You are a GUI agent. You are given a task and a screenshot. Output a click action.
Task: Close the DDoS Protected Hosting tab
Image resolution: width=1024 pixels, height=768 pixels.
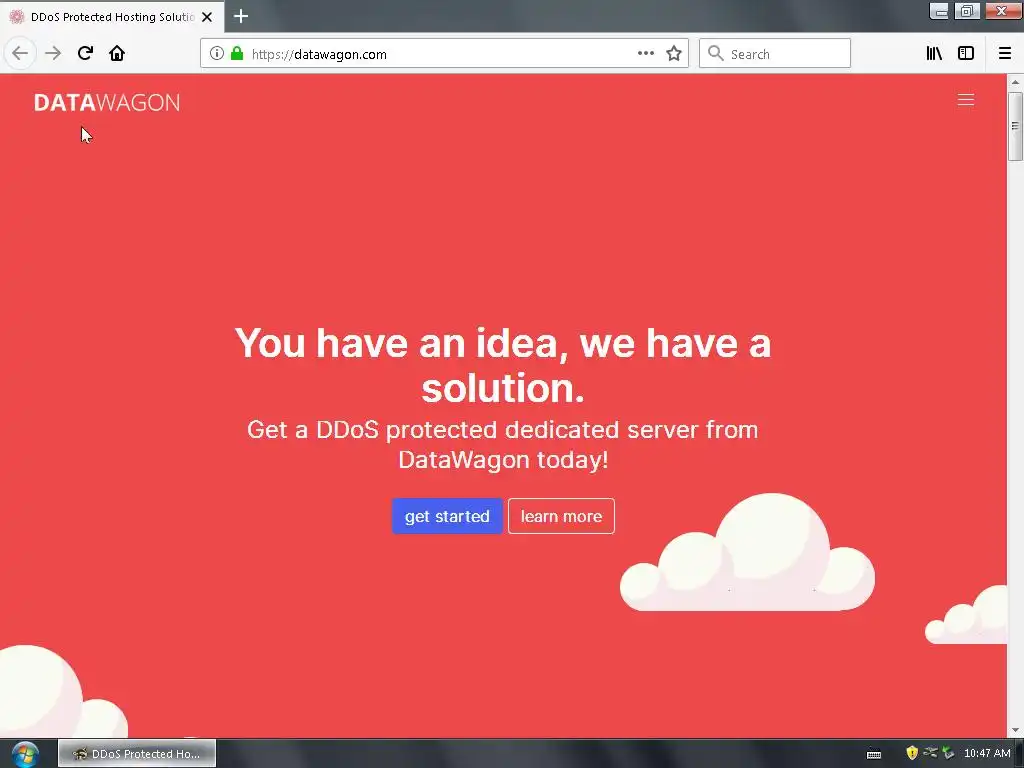pyautogui.click(x=207, y=17)
